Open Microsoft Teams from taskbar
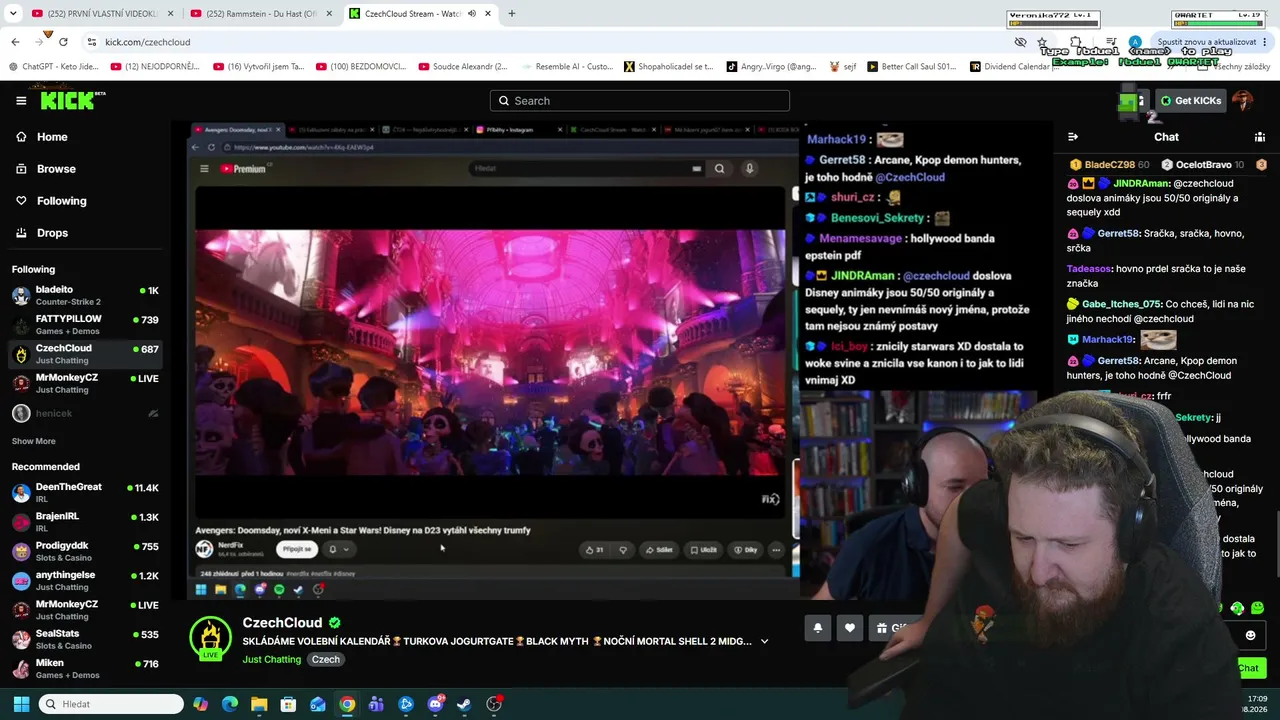The height and width of the screenshot is (720, 1280). click(376, 704)
